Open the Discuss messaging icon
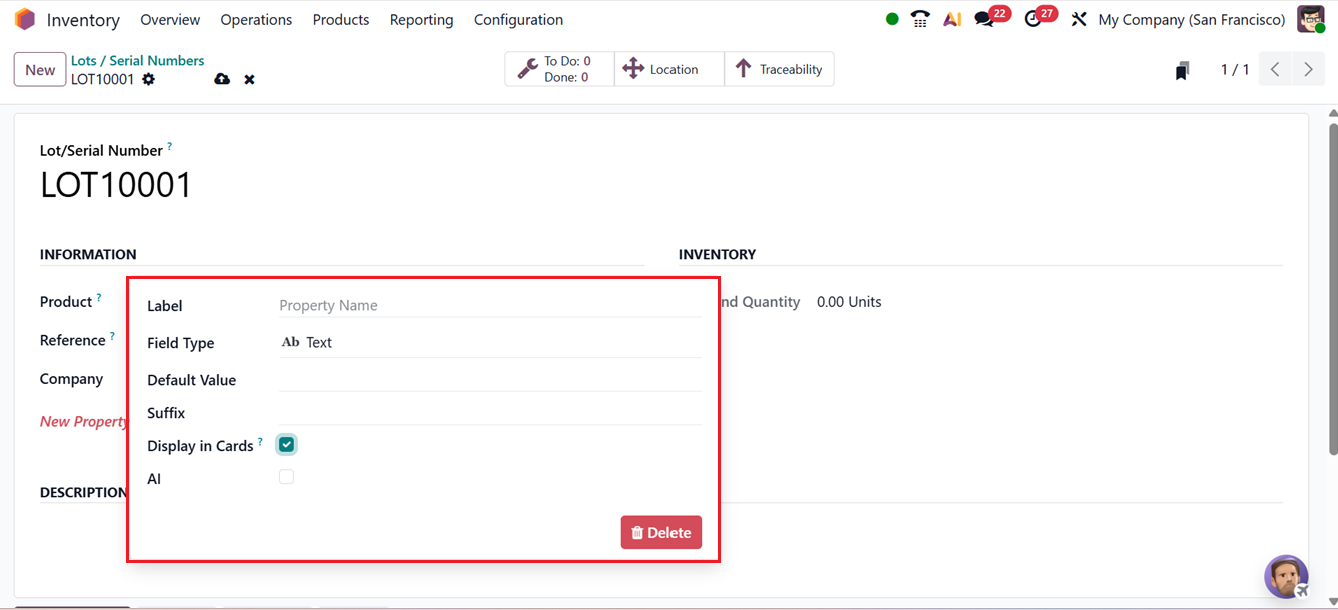The height and width of the screenshot is (610, 1338). tap(983, 17)
